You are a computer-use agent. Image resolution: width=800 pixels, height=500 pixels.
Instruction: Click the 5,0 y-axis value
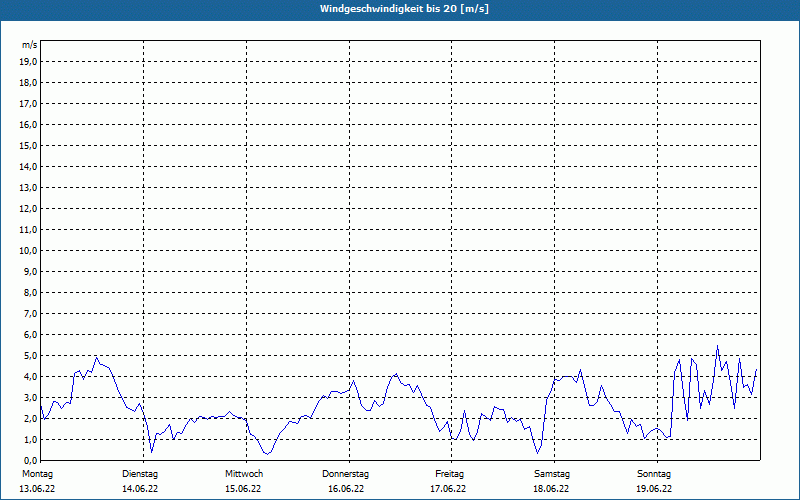[x=30, y=355]
